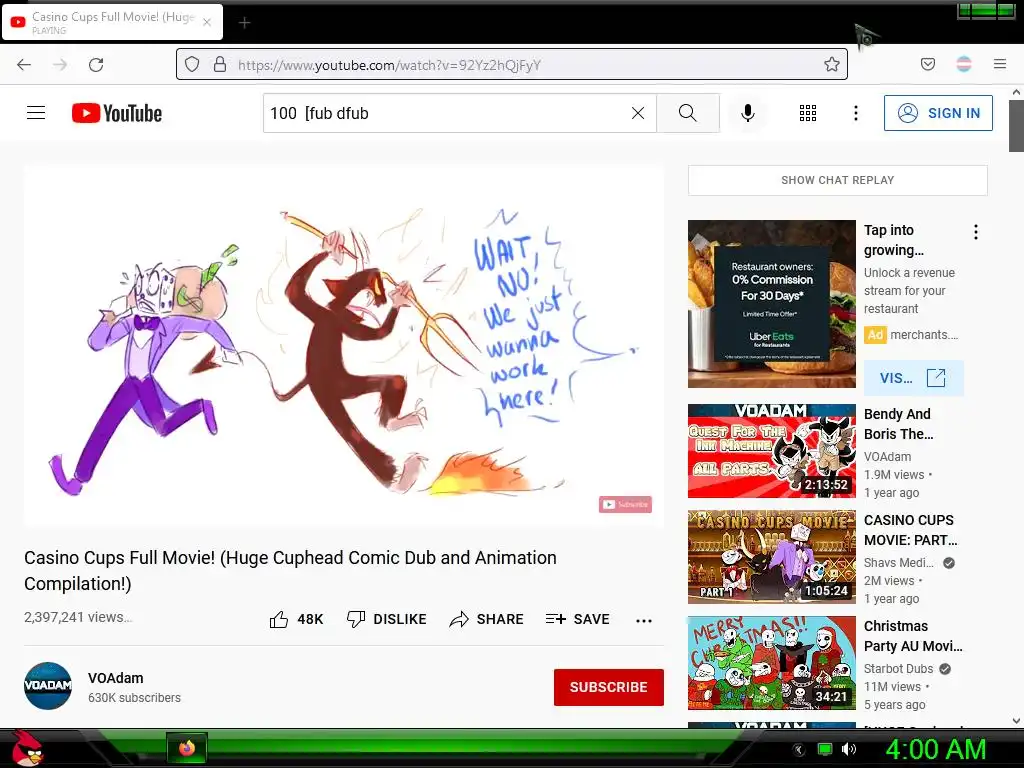Open a new browser tab
The width and height of the screenshot is (1024, 768).
[244, 23]
